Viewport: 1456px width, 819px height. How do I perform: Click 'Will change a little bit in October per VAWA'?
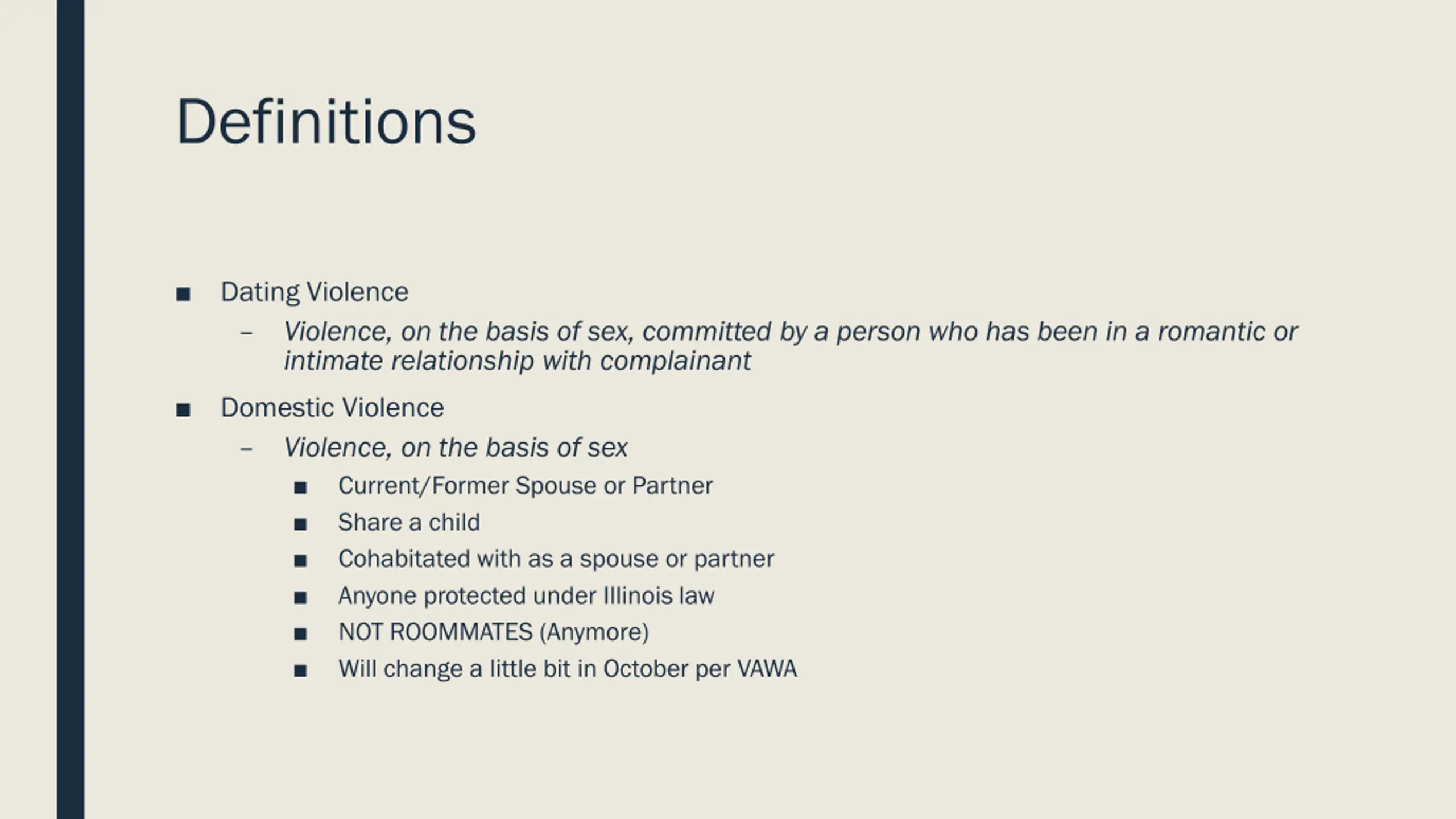(x=568, y=669)
